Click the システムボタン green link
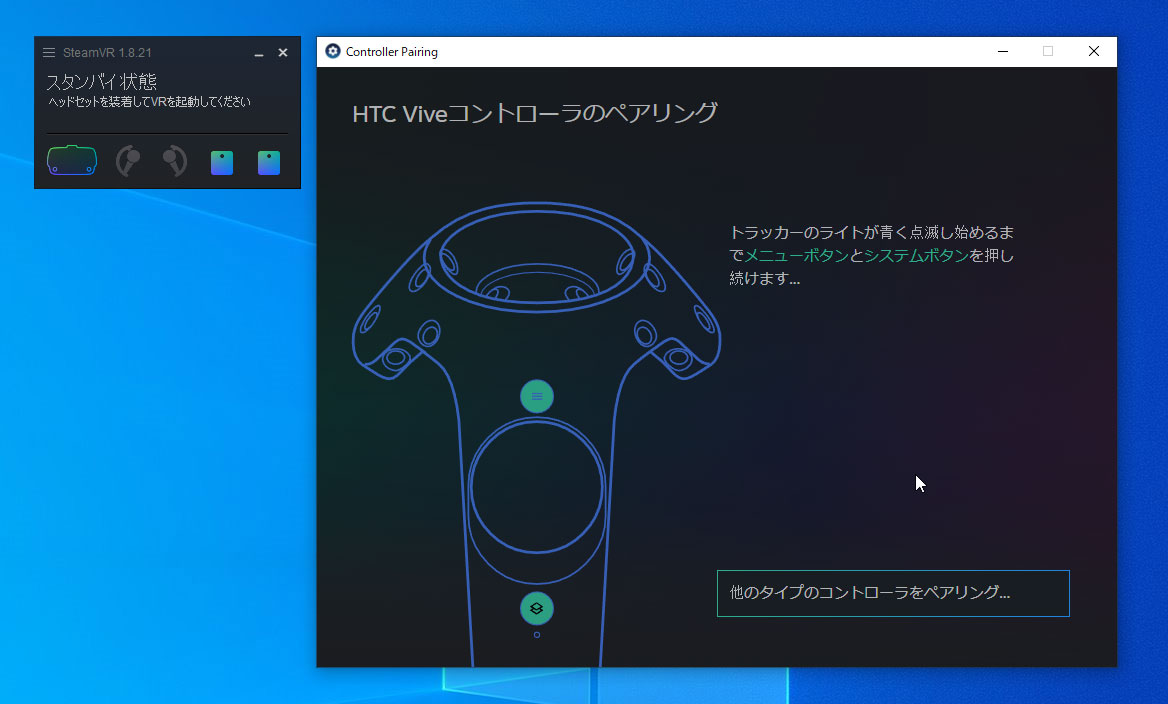The height and width of the screenshot is (704, 1168). point(917,255)
